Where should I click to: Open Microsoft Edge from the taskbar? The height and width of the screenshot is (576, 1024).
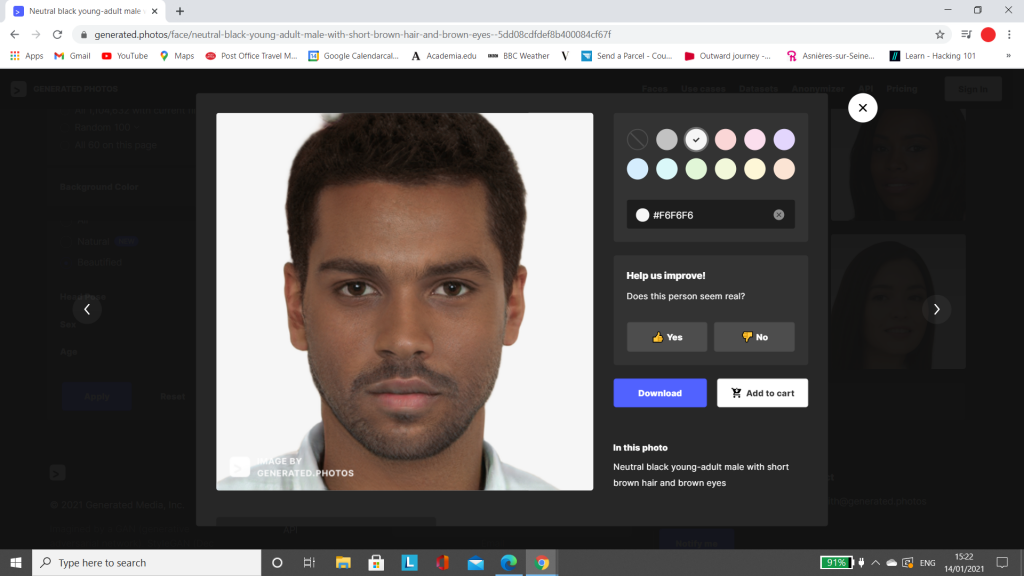509,562
